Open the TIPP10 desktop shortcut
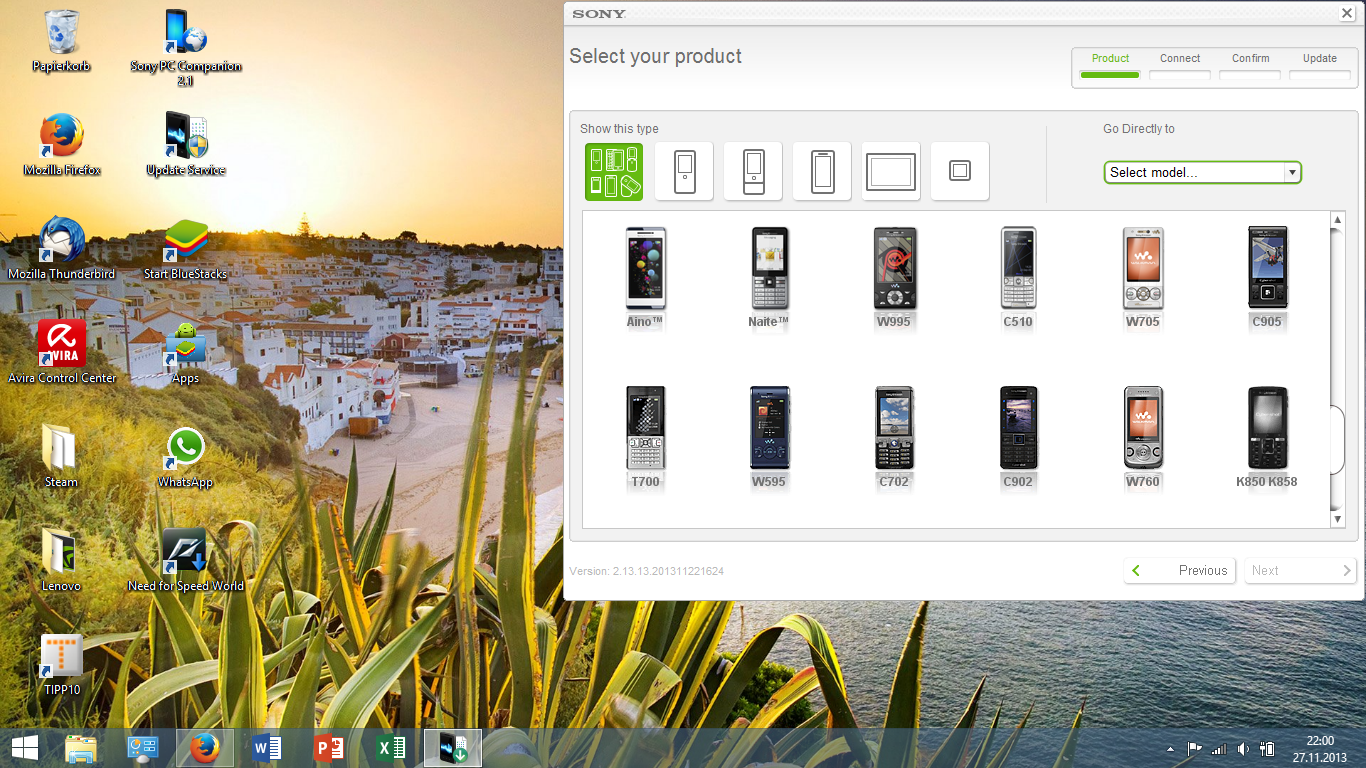 point(62,664)
